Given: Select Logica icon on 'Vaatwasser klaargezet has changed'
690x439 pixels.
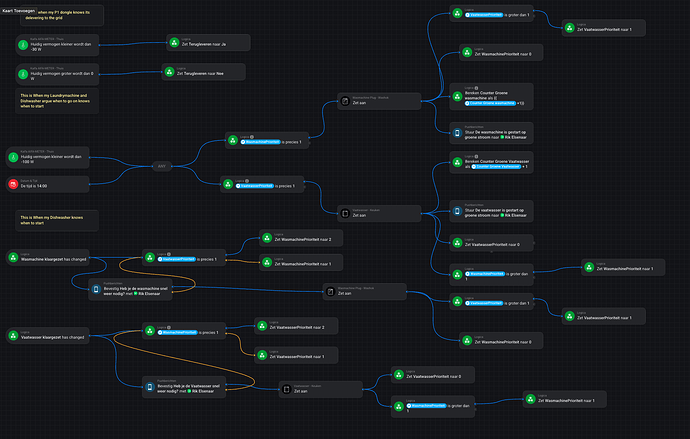Looking at the screenshot, I should [13, 336].
